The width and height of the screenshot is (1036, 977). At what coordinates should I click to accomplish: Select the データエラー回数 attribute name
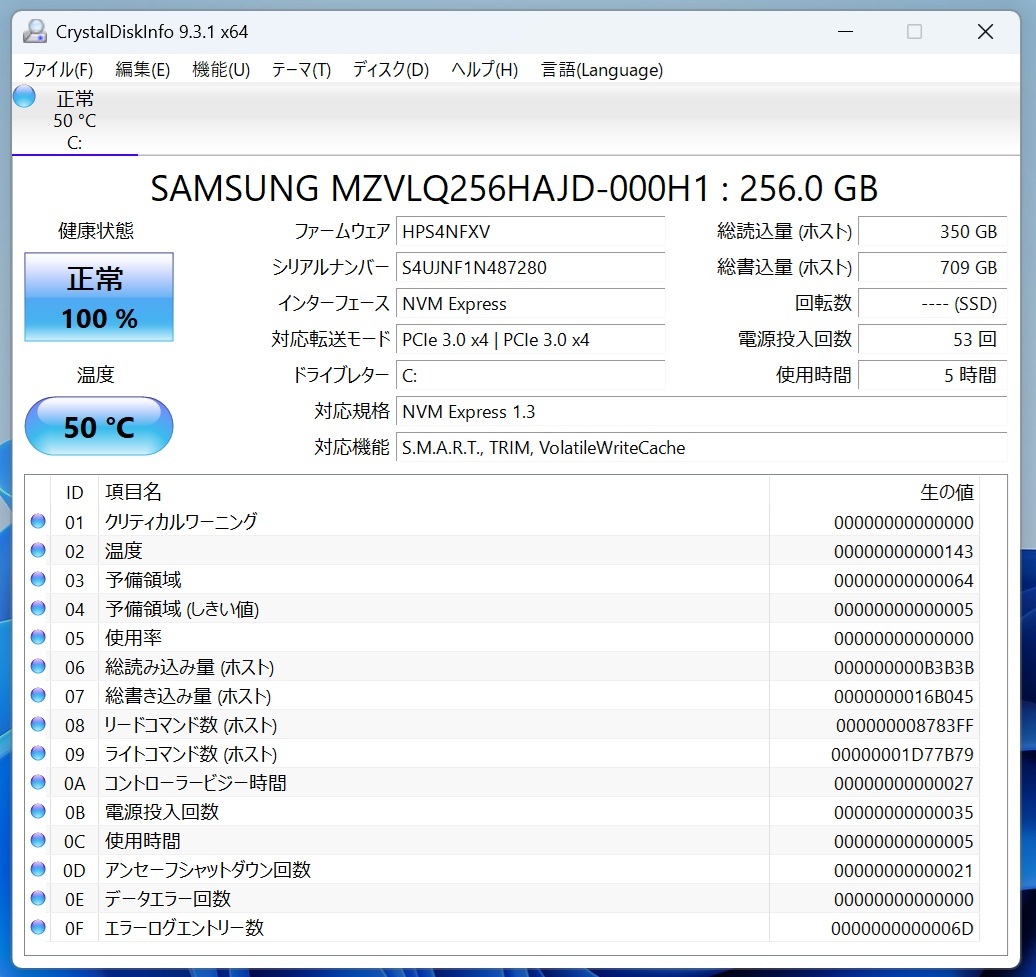point(168,898)
